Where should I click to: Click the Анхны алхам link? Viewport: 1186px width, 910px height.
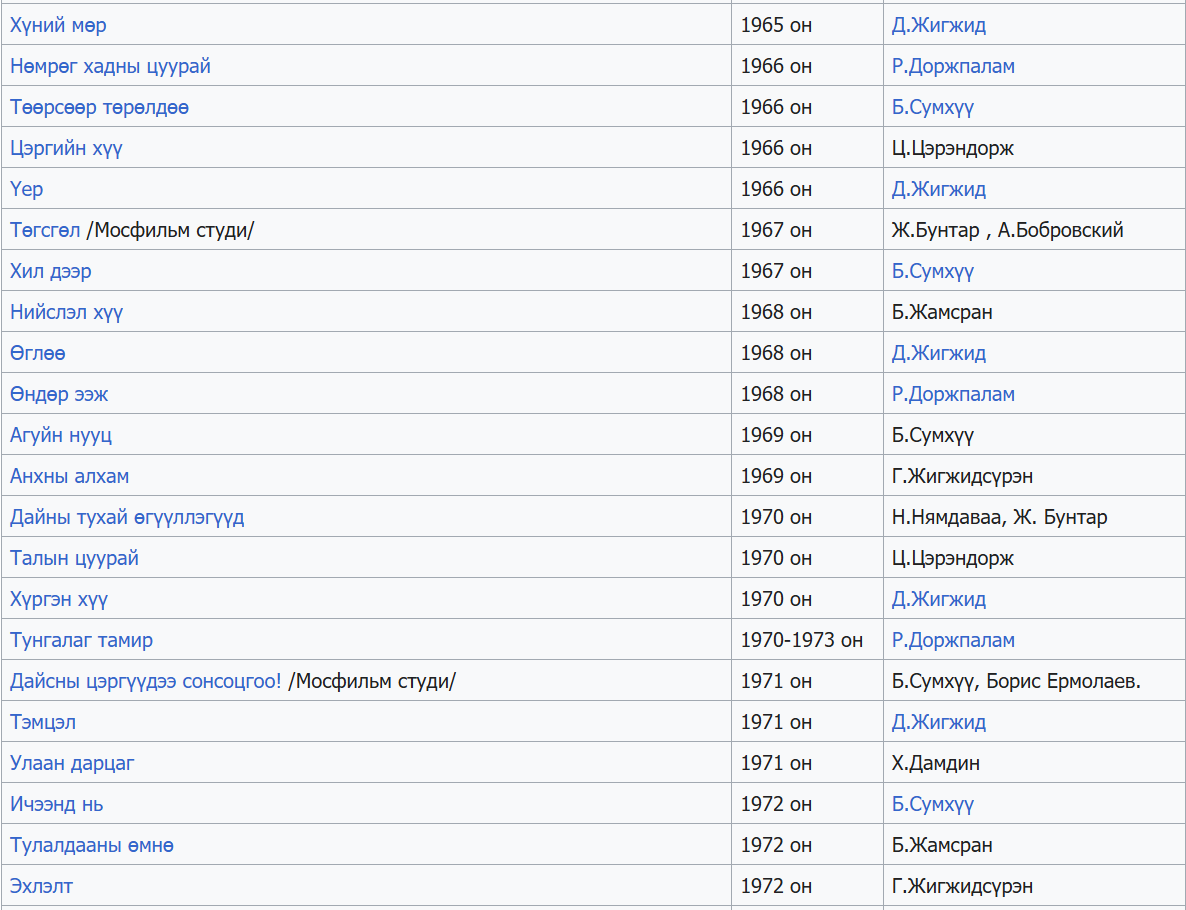70,475
